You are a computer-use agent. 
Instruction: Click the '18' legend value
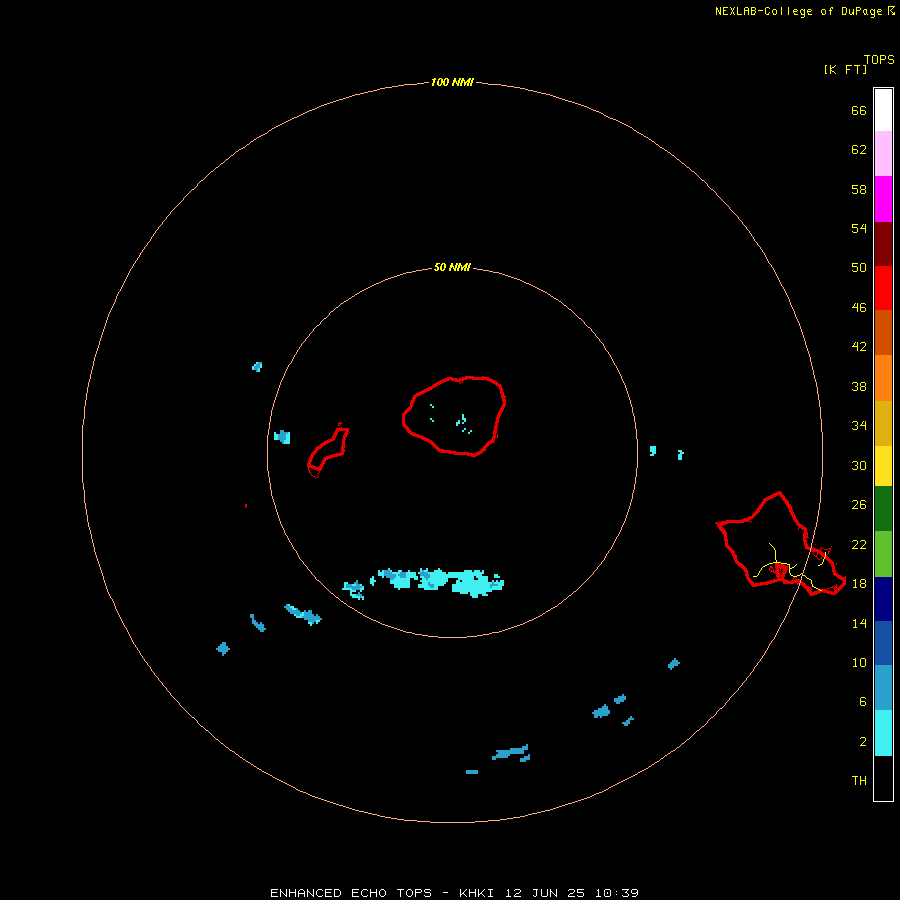click(859, 584)
